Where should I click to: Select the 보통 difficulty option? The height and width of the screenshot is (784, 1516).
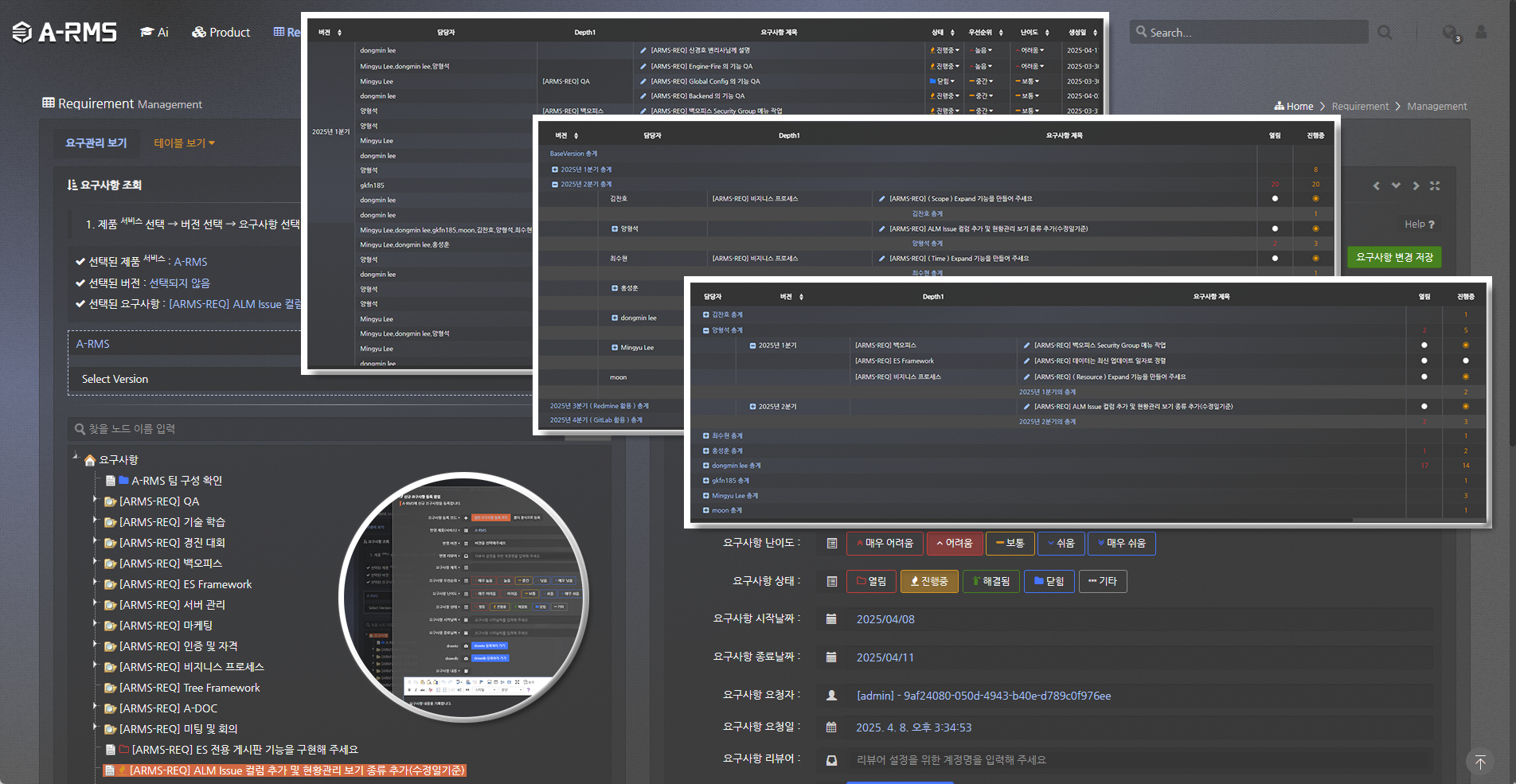point(1010,543)
